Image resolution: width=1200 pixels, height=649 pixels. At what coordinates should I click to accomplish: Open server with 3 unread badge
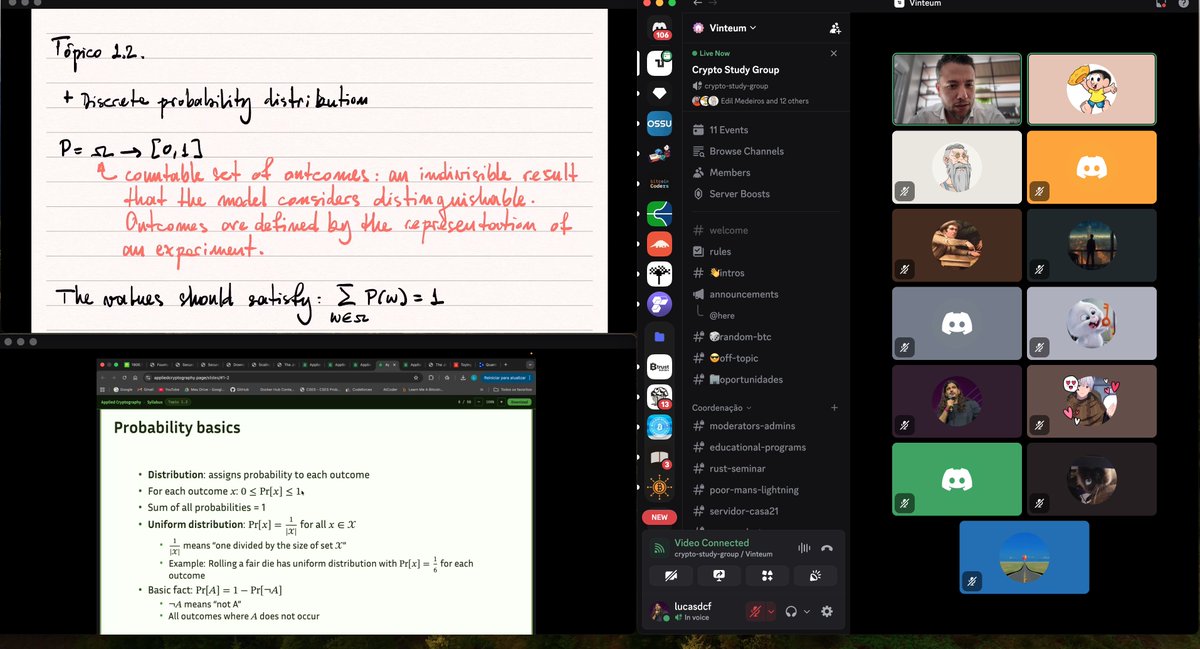(x=659, y=457)
